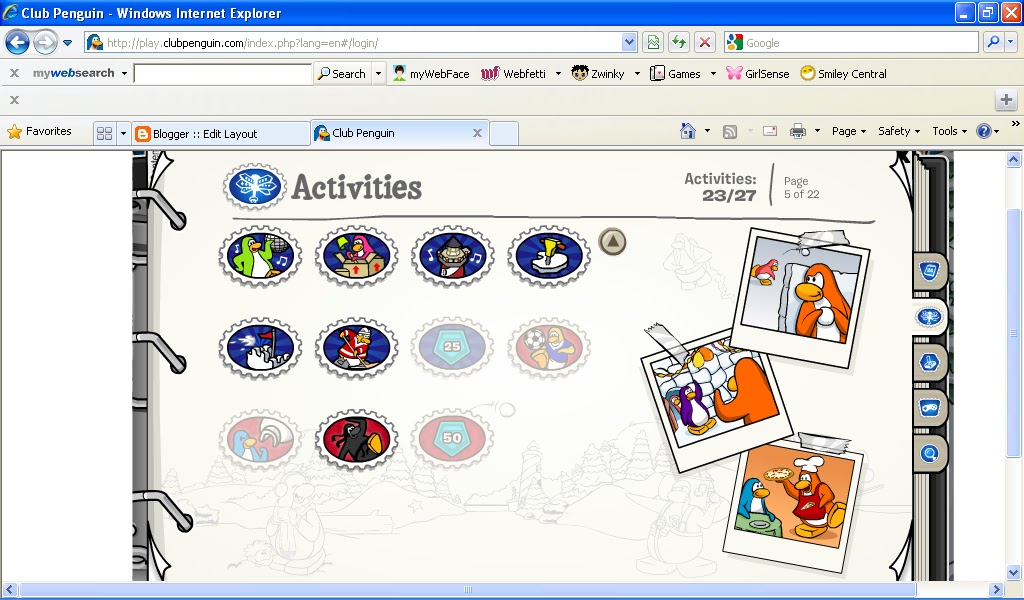Viewport: 1024px width, 600px height.
Task: Click the RSS feeds icon
Action: (730, 132)
